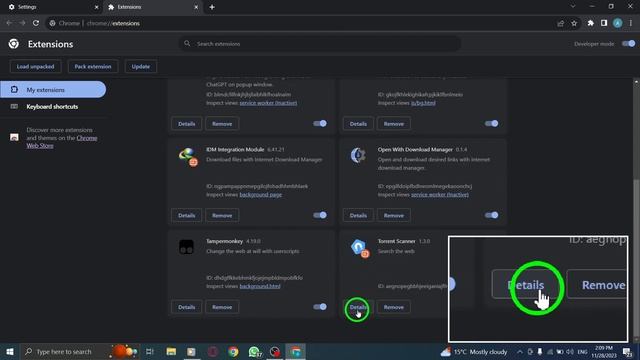The height and width of the screenshot is (360, 640).
Task: Open a new browser tab
Action: click(x=212, y=7)
